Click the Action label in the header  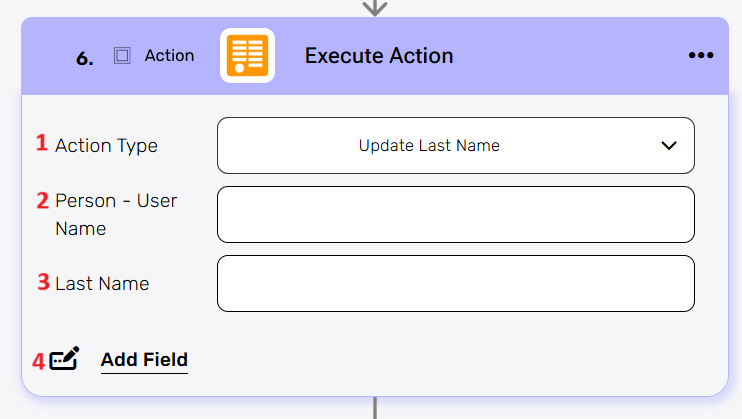pyautogui.click(x=169, y=56)
